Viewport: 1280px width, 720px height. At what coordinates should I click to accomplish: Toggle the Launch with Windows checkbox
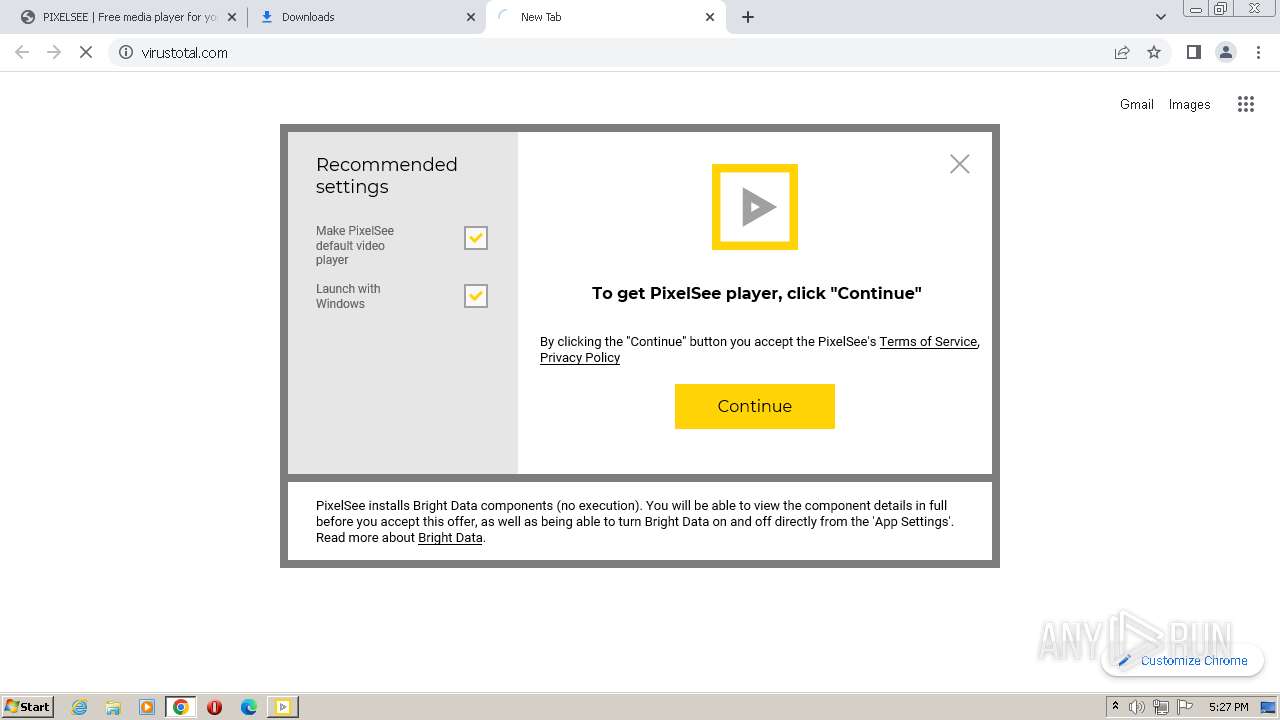(476, 296)
